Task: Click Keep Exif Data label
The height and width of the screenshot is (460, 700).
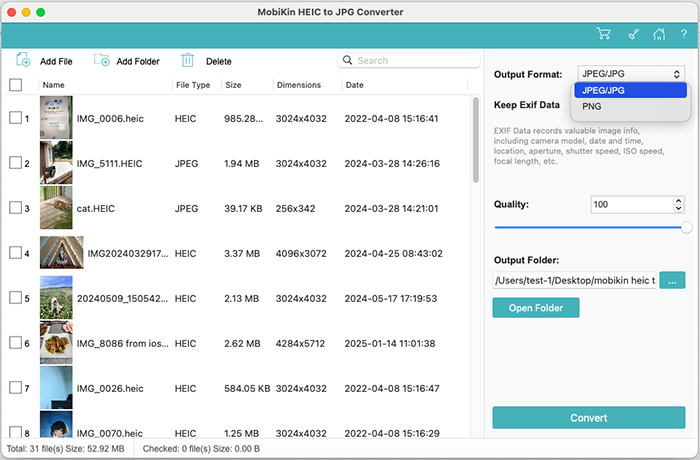Action: tap(527, 105)
